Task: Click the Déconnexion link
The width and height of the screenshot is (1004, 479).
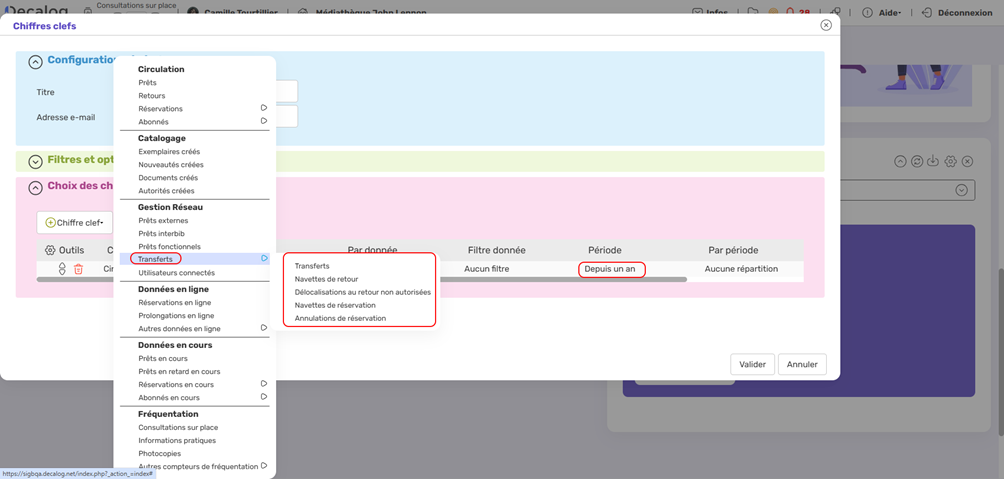Action: [957, 13]
